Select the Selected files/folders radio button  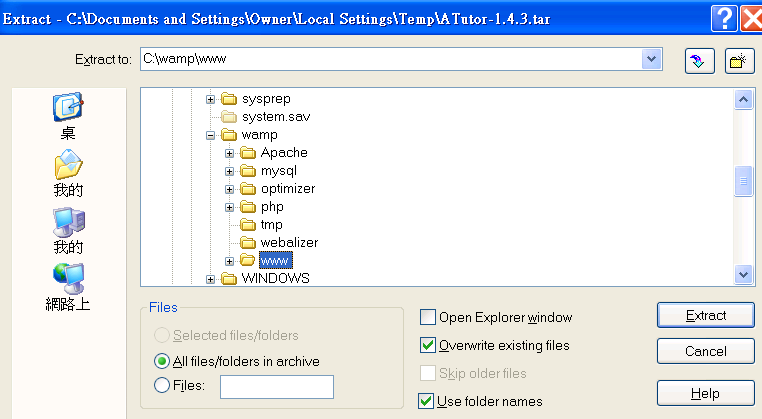click(161, 335)
